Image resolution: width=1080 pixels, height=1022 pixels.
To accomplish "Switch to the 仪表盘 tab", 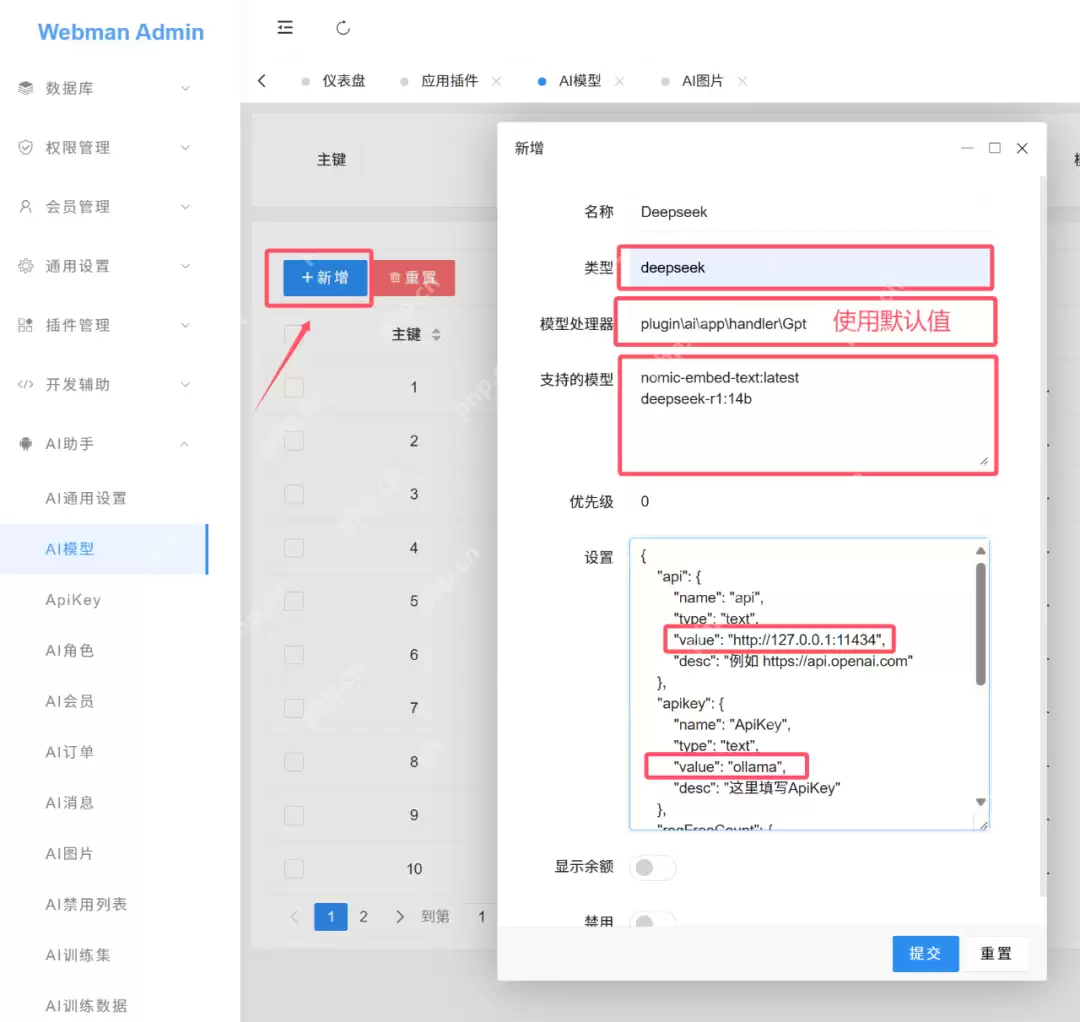I will point(344,81).
